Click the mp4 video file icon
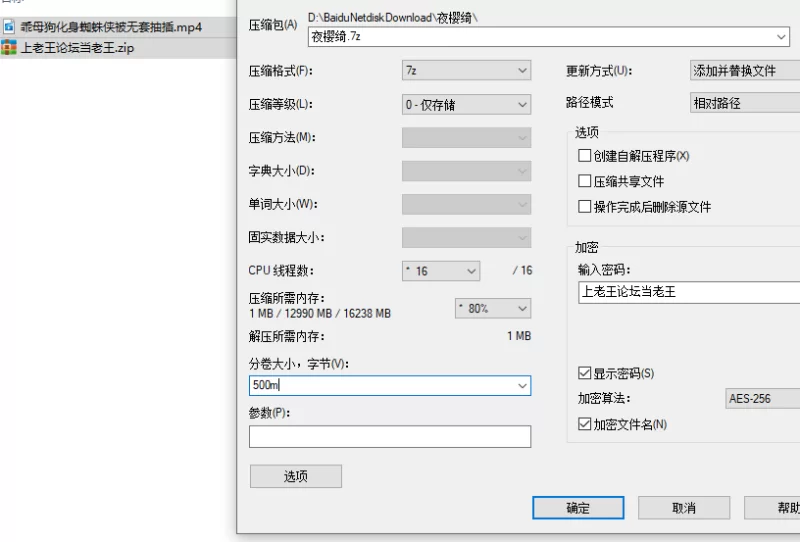Image resolution: width=800 pixels, height=542 pixels. pos(9,27)
